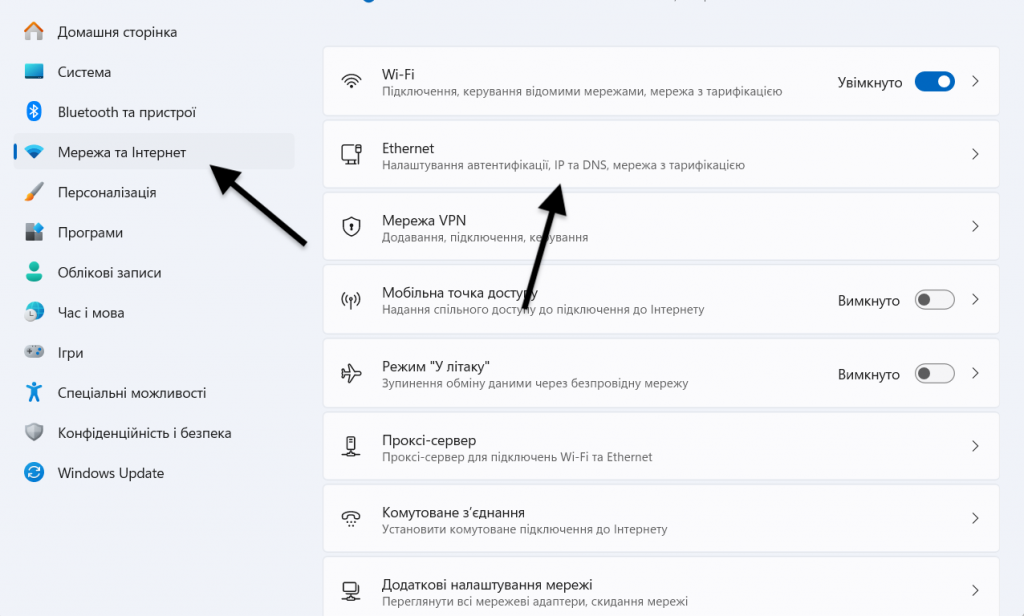This screenshot has width=1024, height=616.
Task: Click the dial-up connection icon
Action: click(x=352, y=518)
